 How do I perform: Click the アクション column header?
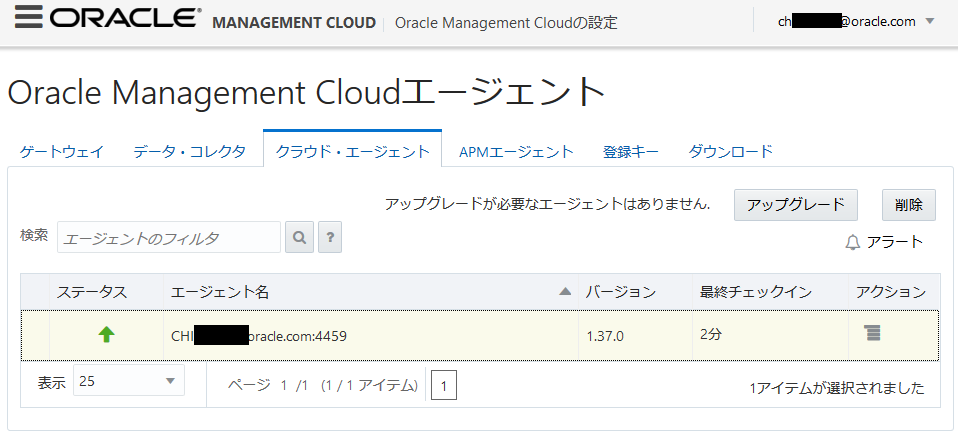coord(891,292)
